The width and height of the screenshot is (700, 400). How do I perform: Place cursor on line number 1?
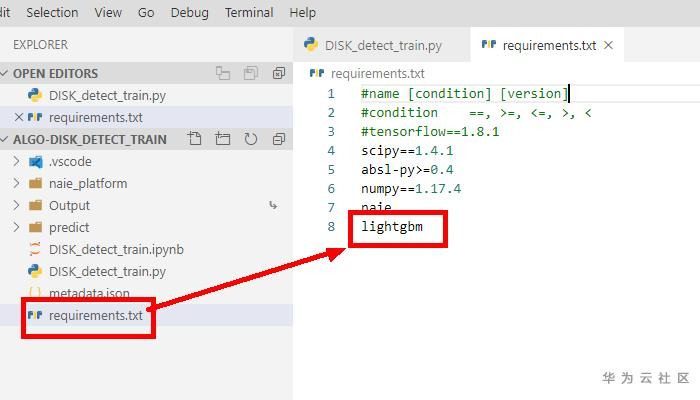[331, 94]
